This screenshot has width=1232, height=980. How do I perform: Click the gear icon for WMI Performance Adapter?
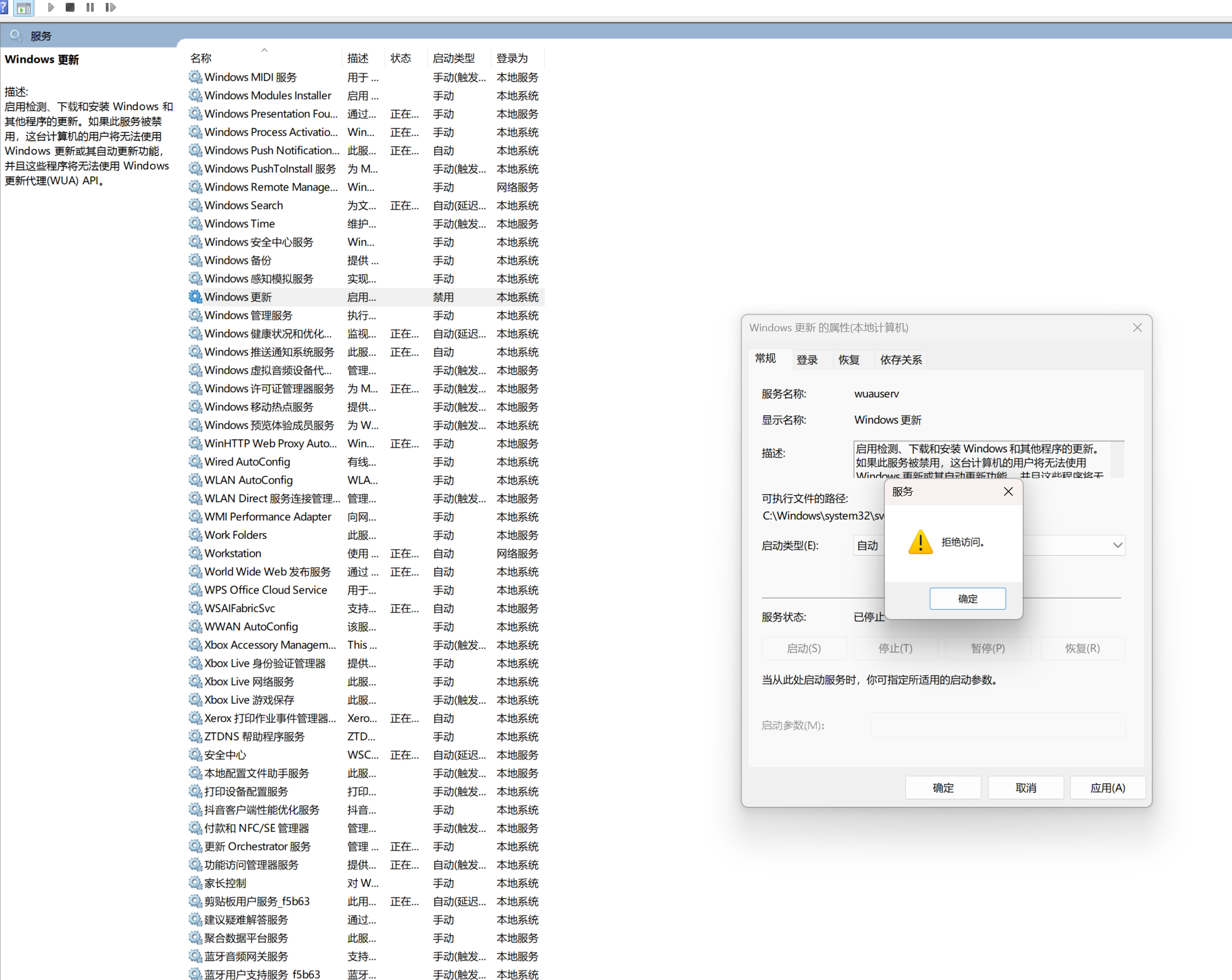(x=195, y=517)
